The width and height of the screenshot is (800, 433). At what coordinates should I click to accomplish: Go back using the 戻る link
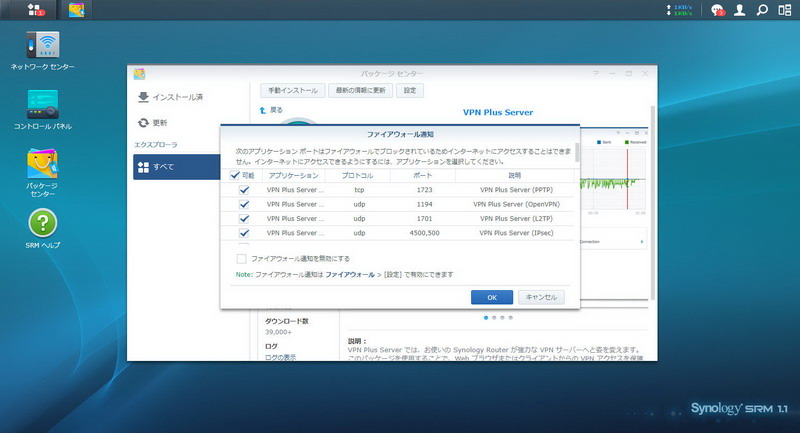276,110
